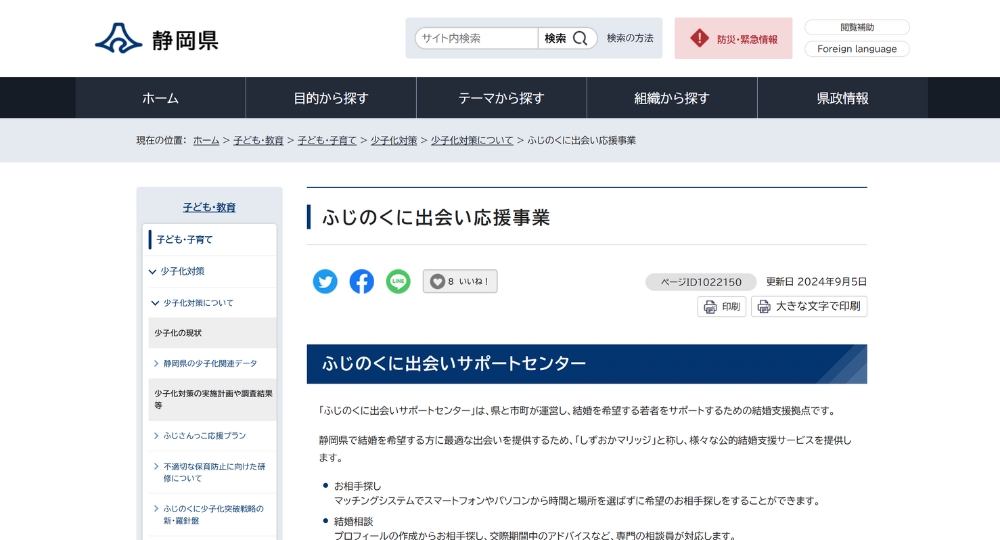
Task: Click breadcrumb 少子化対策 link
Action: click(393, 140)
